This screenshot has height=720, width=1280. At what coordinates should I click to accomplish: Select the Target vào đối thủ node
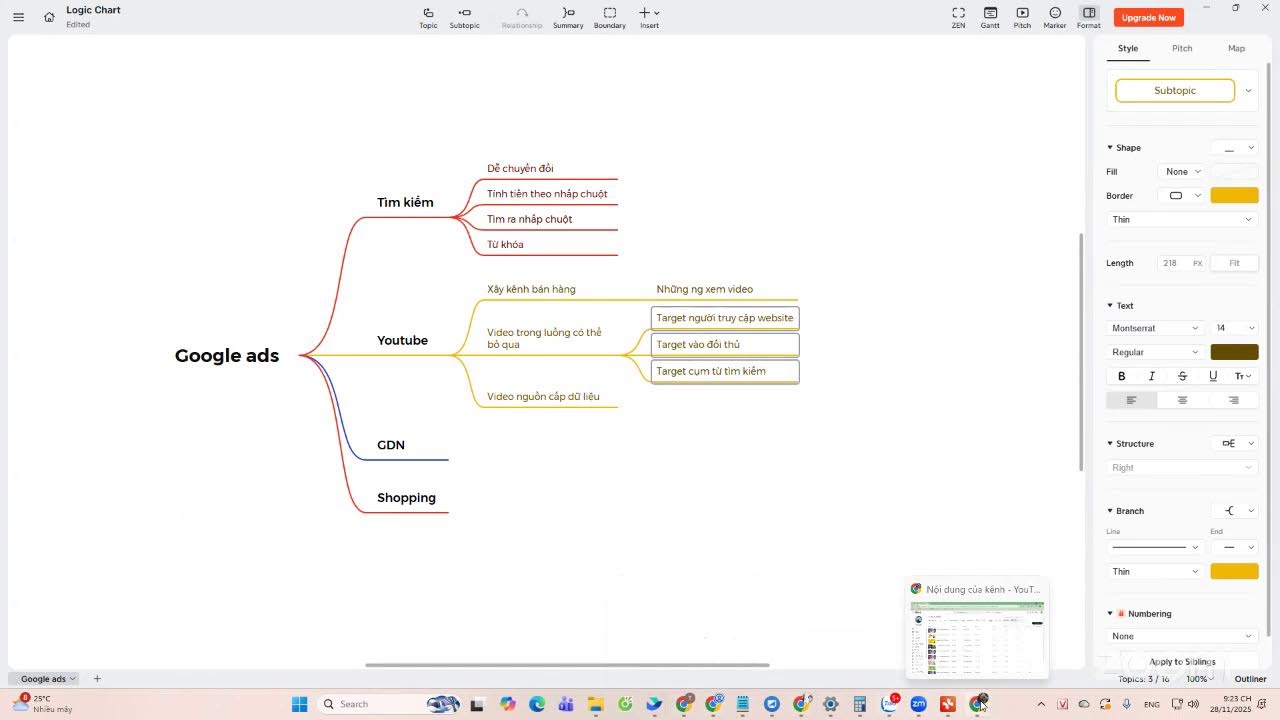(x=725, y=345)
